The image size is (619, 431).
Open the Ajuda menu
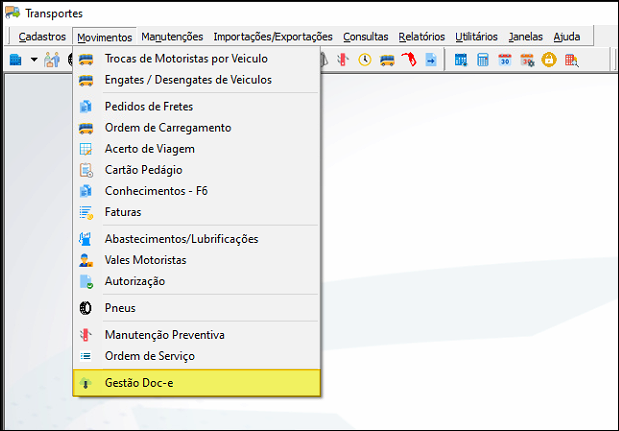(566, 37)
